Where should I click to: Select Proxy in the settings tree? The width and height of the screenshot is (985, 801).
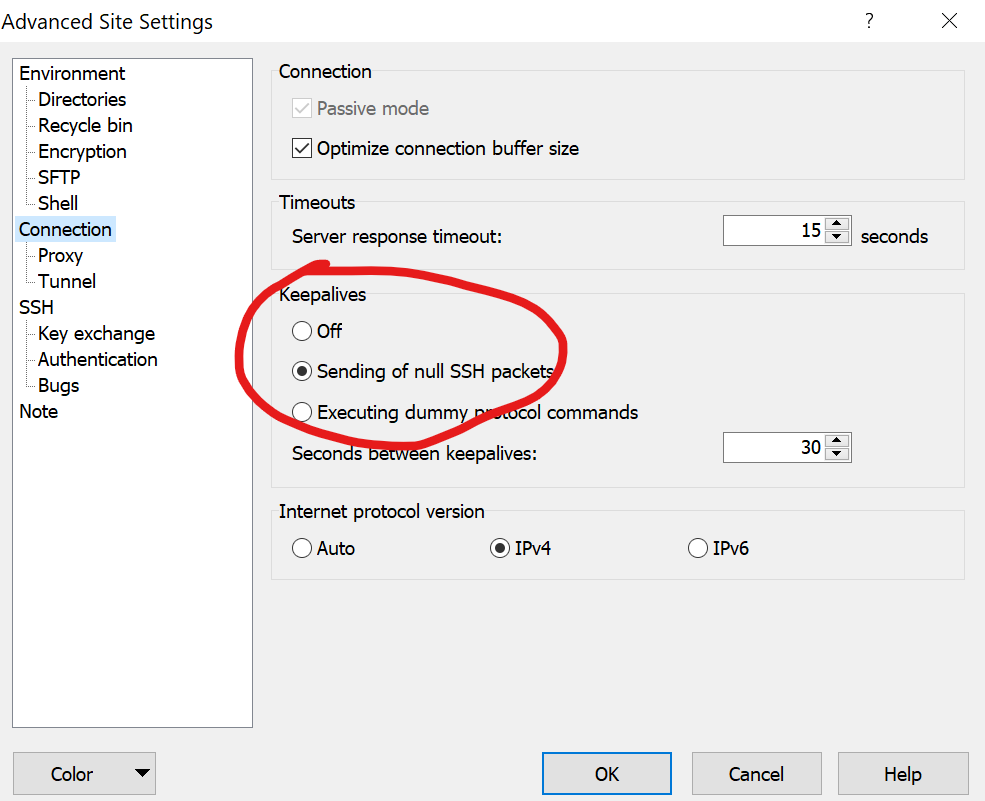click(60, 255)
